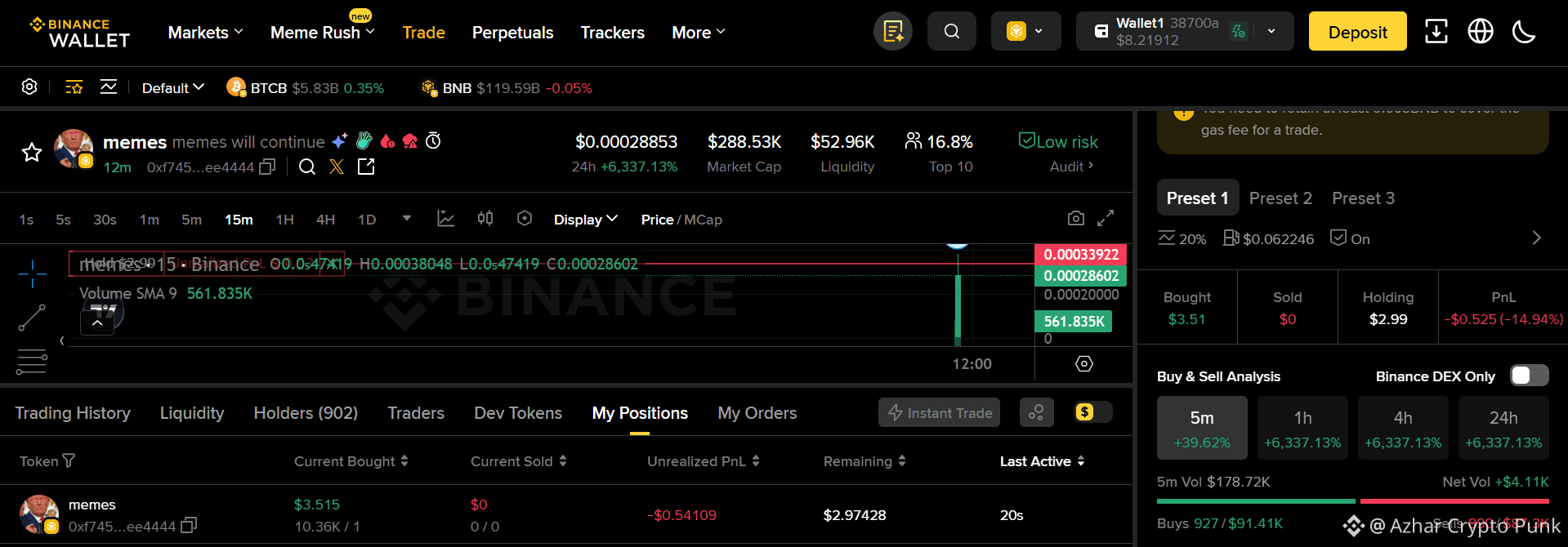Viewport: 1568px width, 547px height.
Task: Collapse the chart legend caret button
Action: (97, 322)
